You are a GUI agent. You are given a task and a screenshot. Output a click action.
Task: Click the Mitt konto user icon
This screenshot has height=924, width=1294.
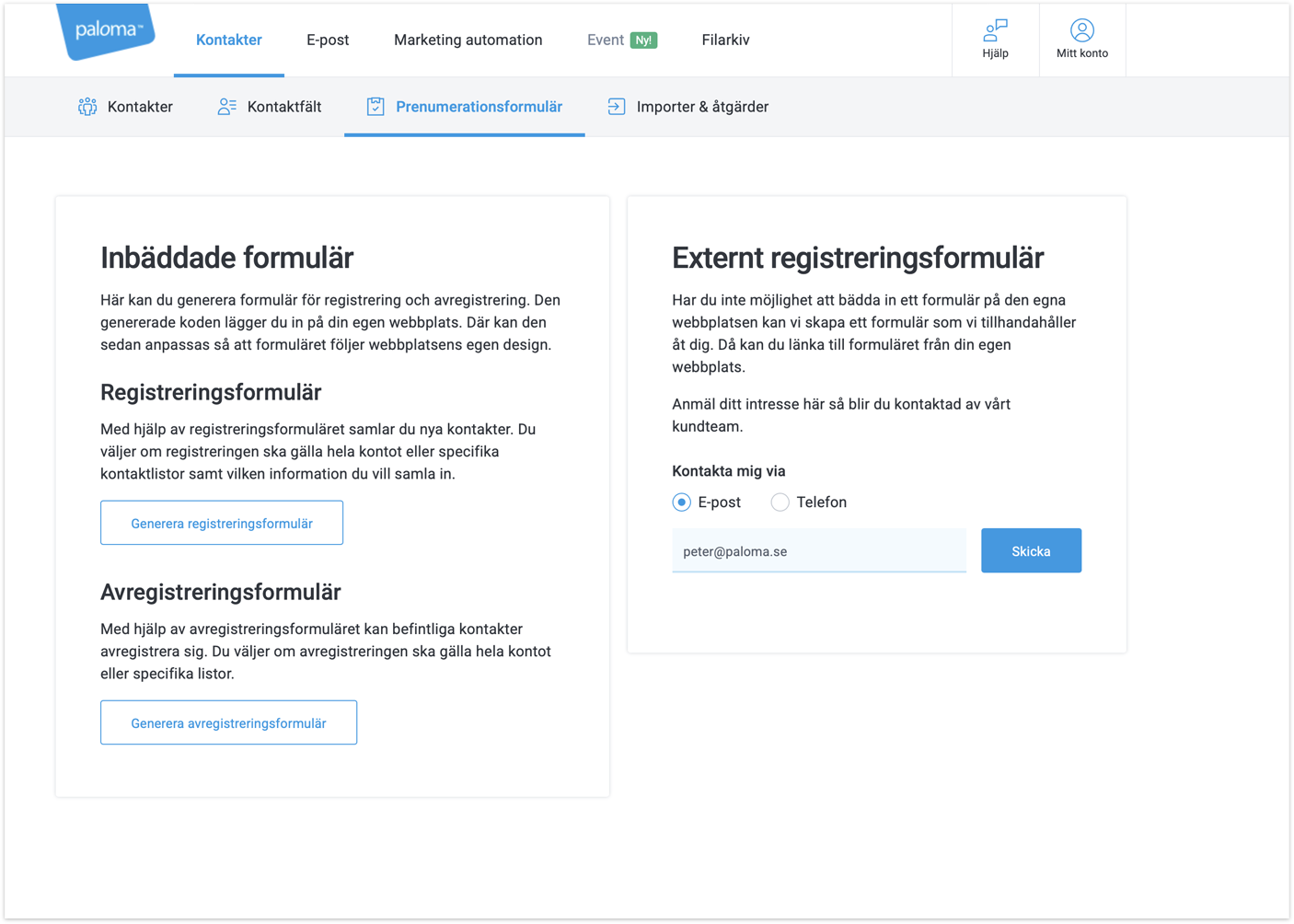tap(1082, 30)
